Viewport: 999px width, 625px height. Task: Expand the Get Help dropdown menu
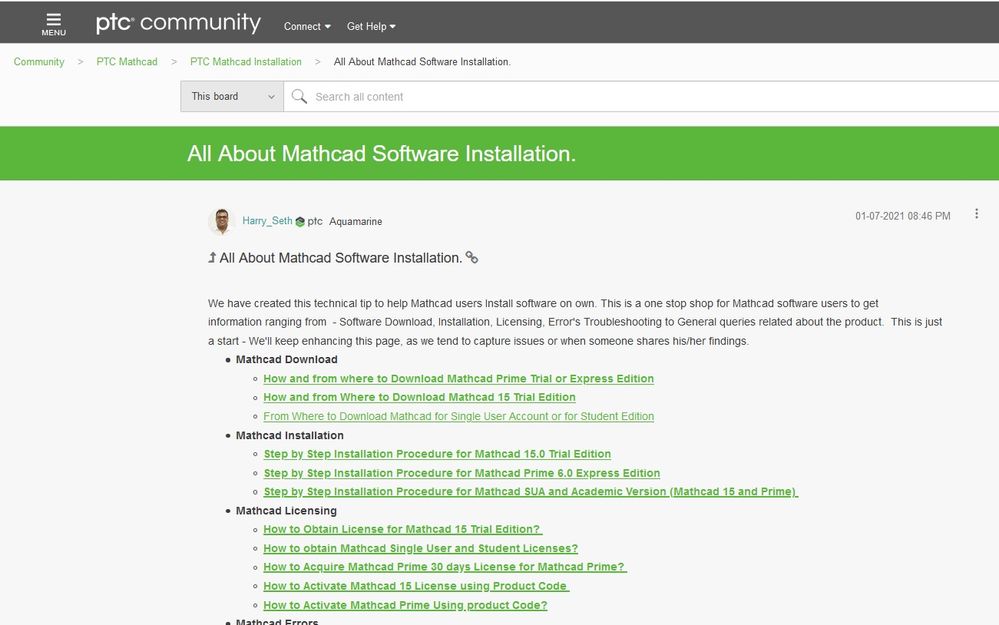pyautogui.click(x=371, y=26)
